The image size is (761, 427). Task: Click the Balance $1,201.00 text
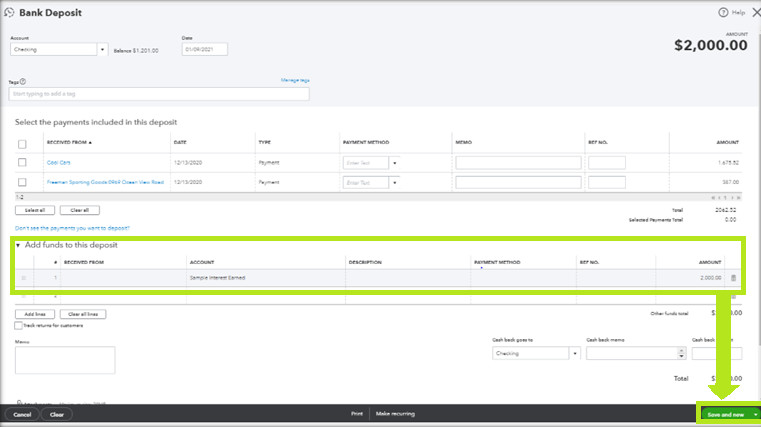136,50
